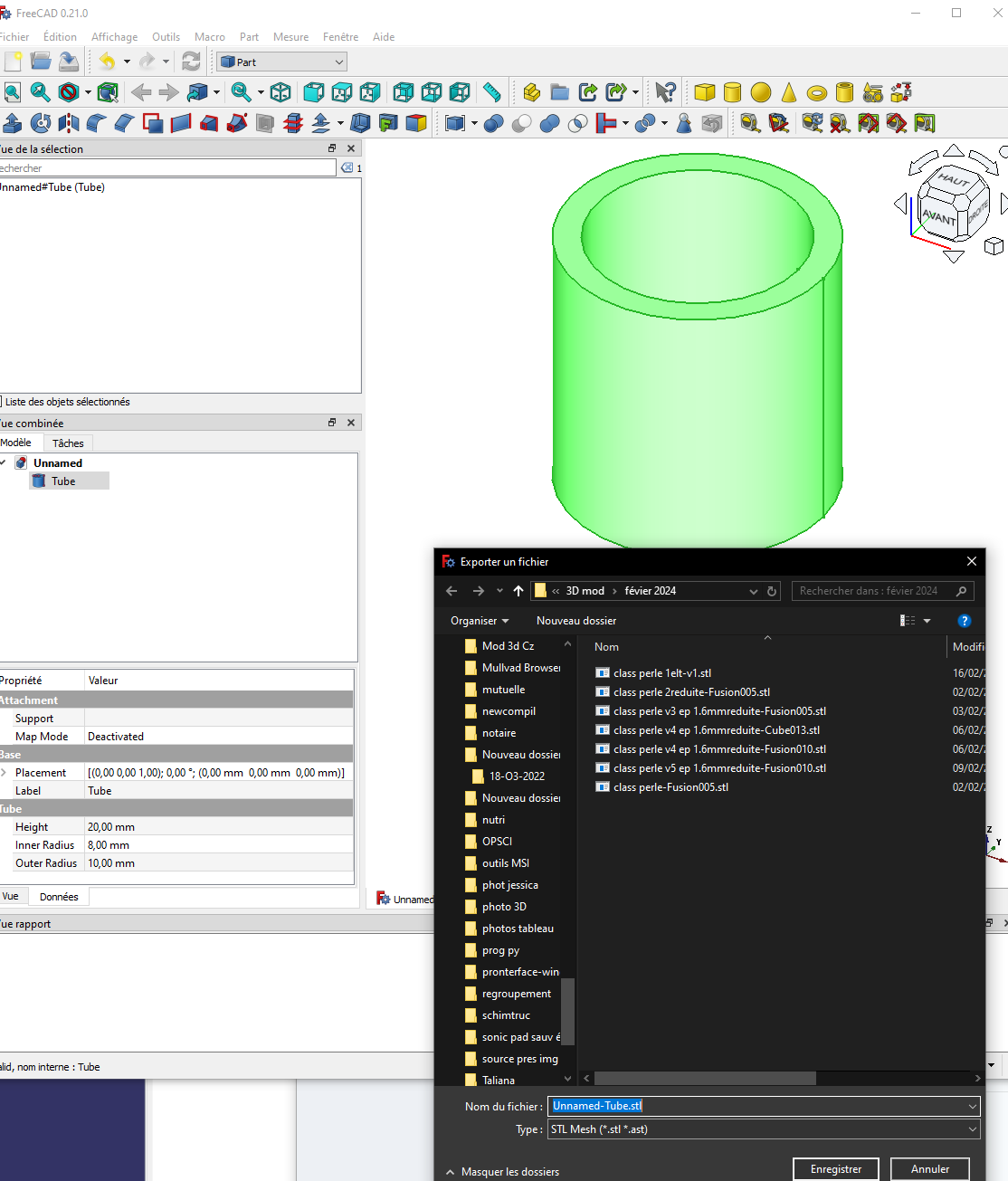Click Nouveau dossier in export dialog

click(575, 621)
